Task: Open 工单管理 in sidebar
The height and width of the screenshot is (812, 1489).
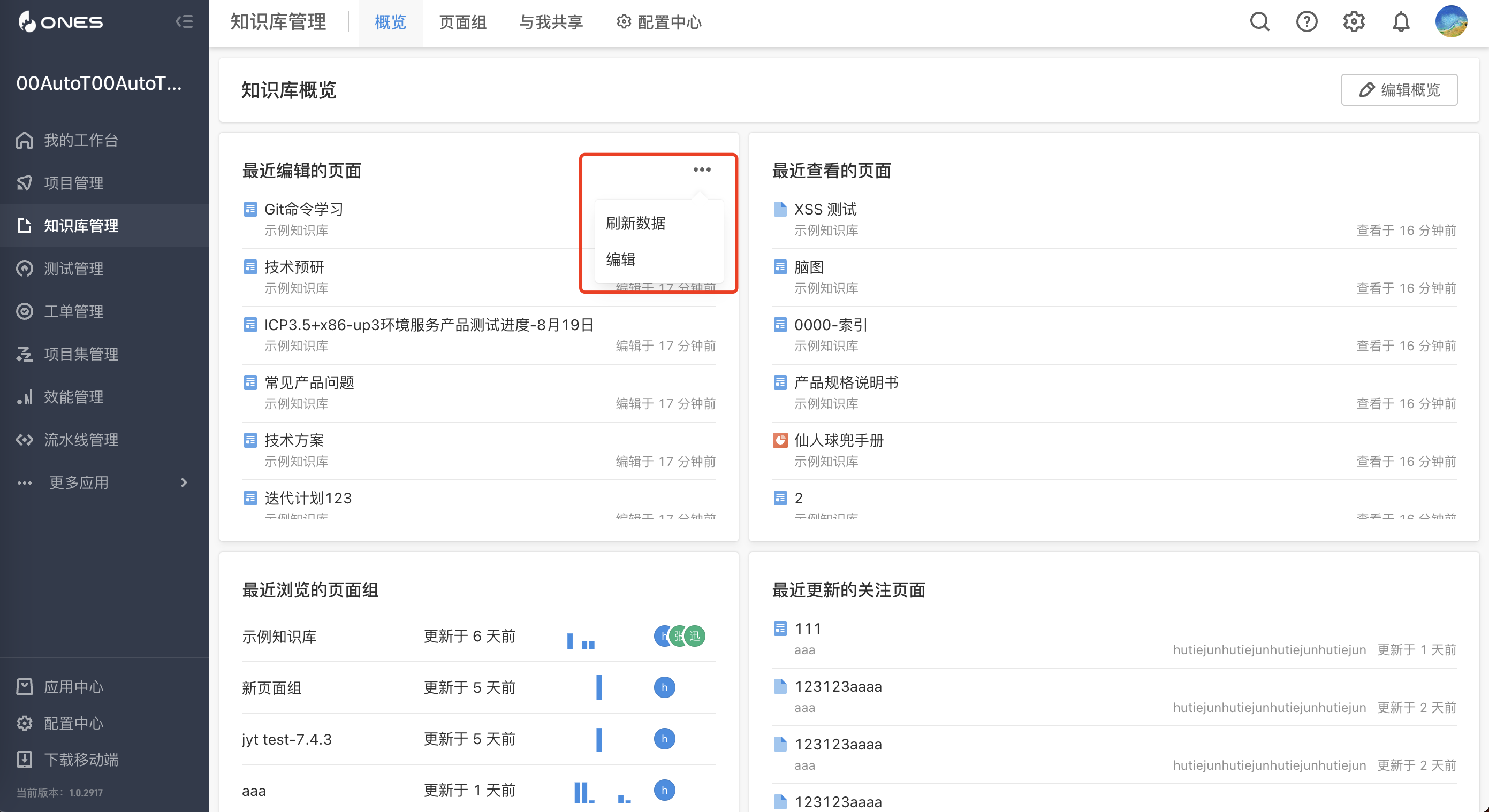Action: (x=104, y=311)
